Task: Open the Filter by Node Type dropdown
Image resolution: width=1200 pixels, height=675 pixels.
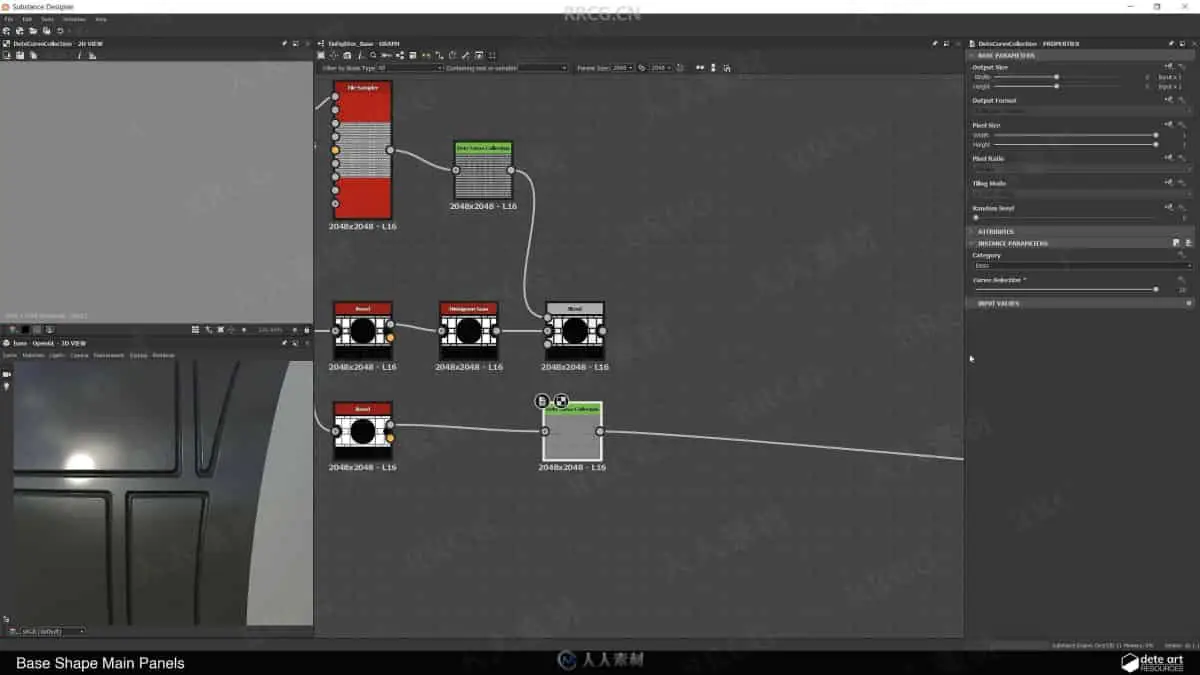Action: [409, 68]
